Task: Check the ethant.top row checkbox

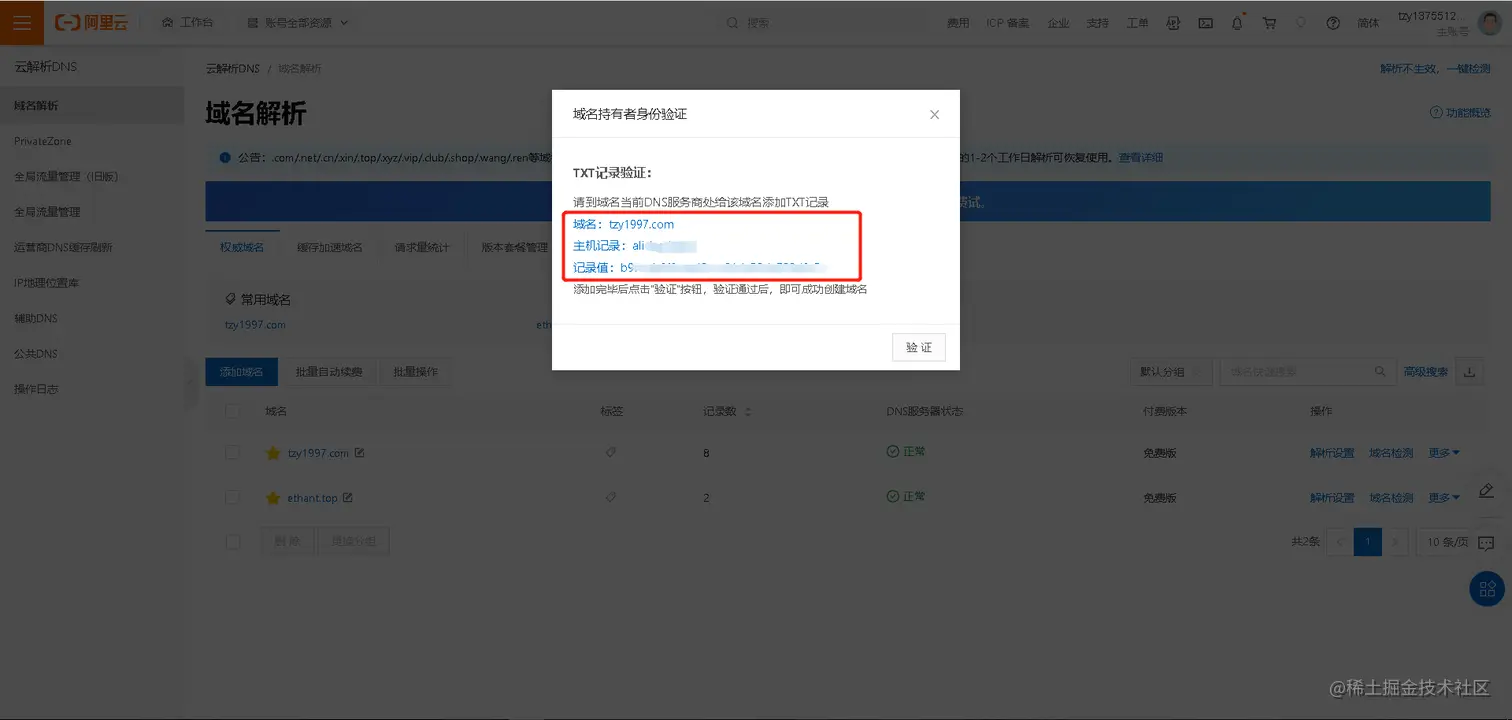Action: pos(233,497)
